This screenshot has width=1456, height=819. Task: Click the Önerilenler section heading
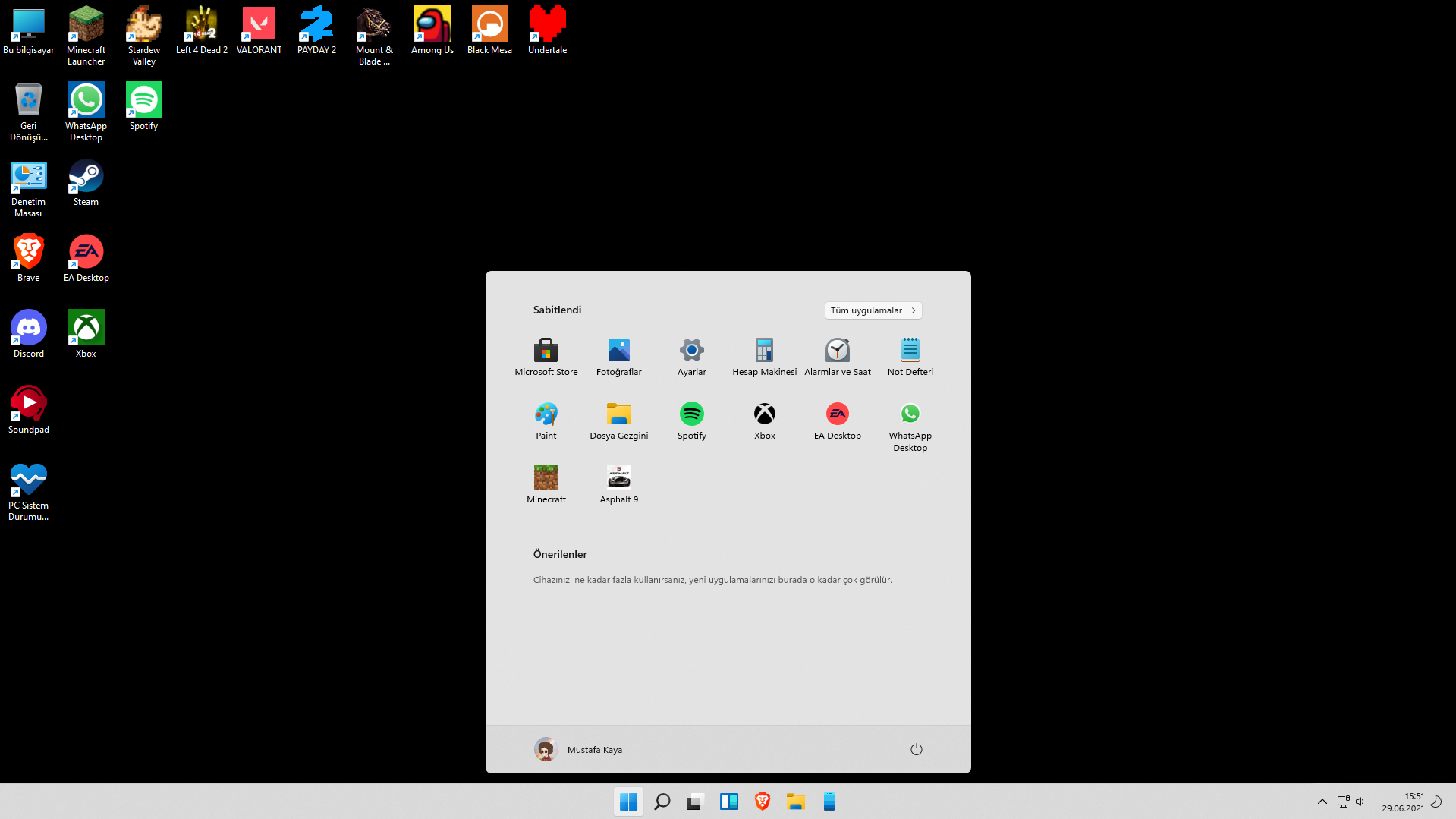(560, 554)
